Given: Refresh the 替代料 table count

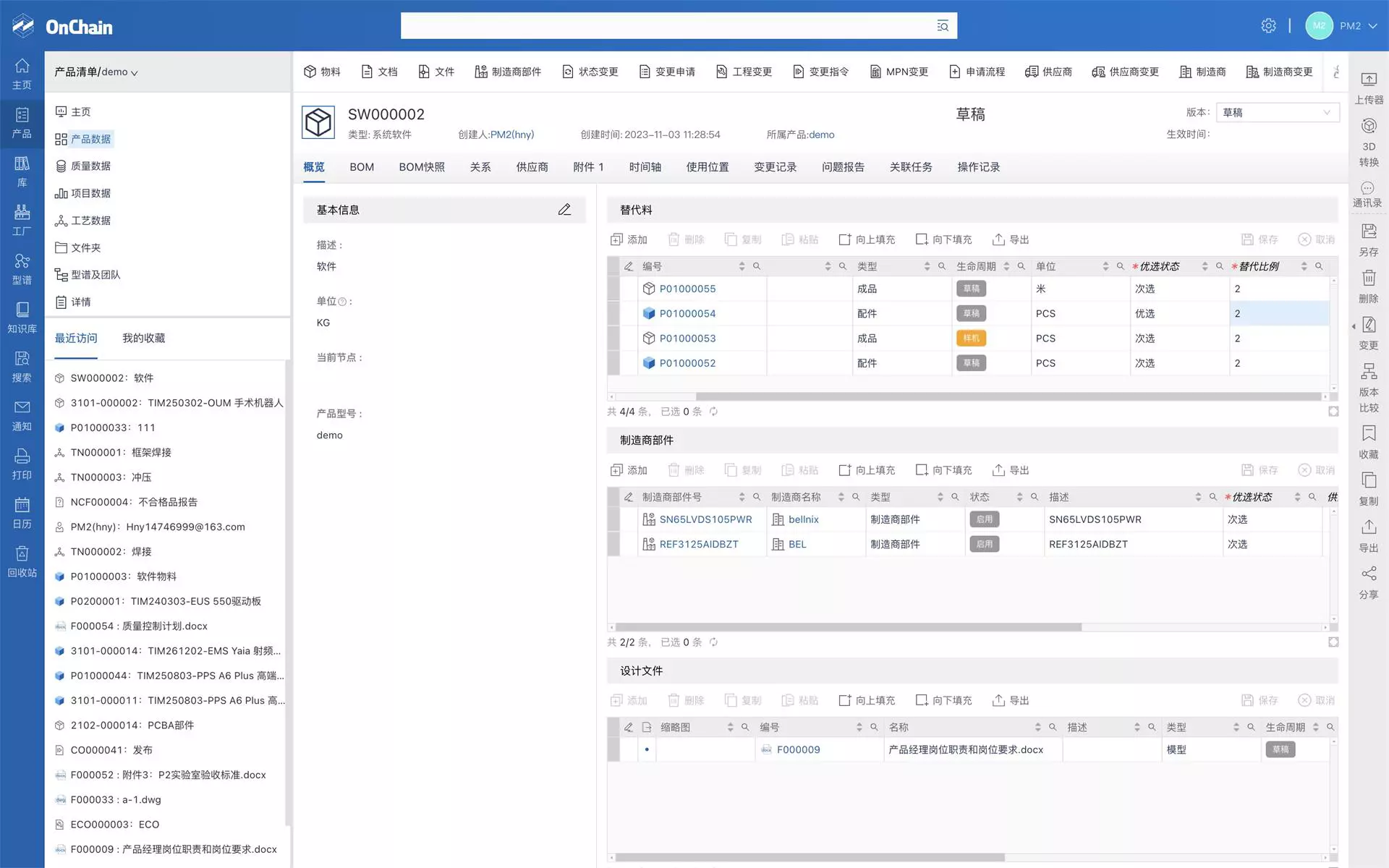Looking at the screenshot, I should pyautogui.click(x=713, y=412).
